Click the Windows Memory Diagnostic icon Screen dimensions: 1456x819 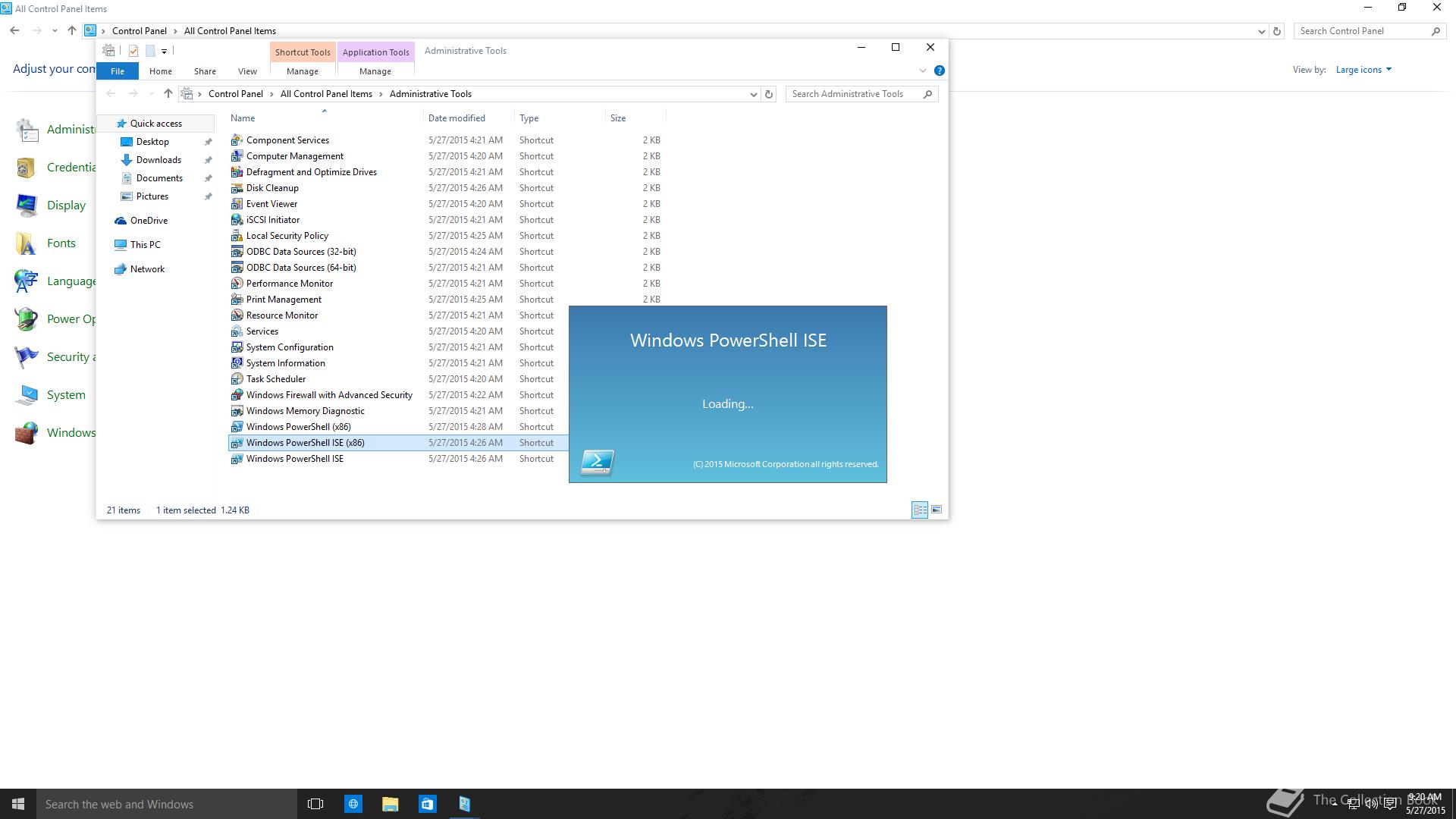237,411
